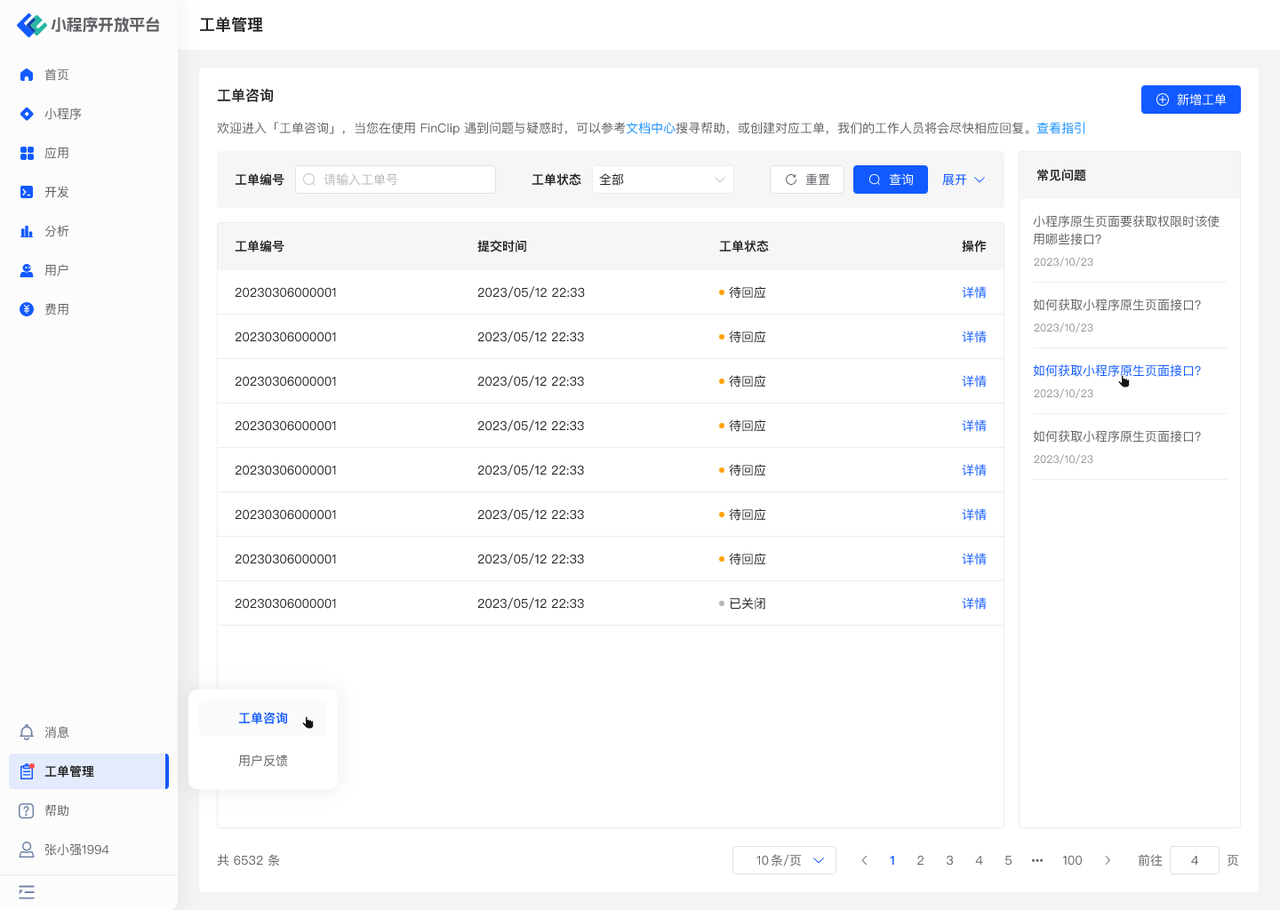Viewport: 1280px width, 910px height.
Task: Click the home icon in the sidebar
Action: 27,75
